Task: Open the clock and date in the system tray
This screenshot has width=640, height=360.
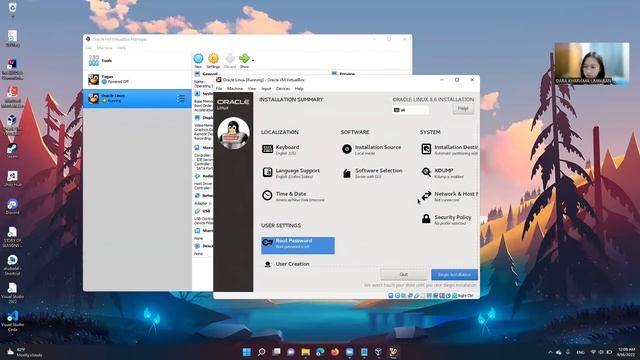Action: pos(626,352)
